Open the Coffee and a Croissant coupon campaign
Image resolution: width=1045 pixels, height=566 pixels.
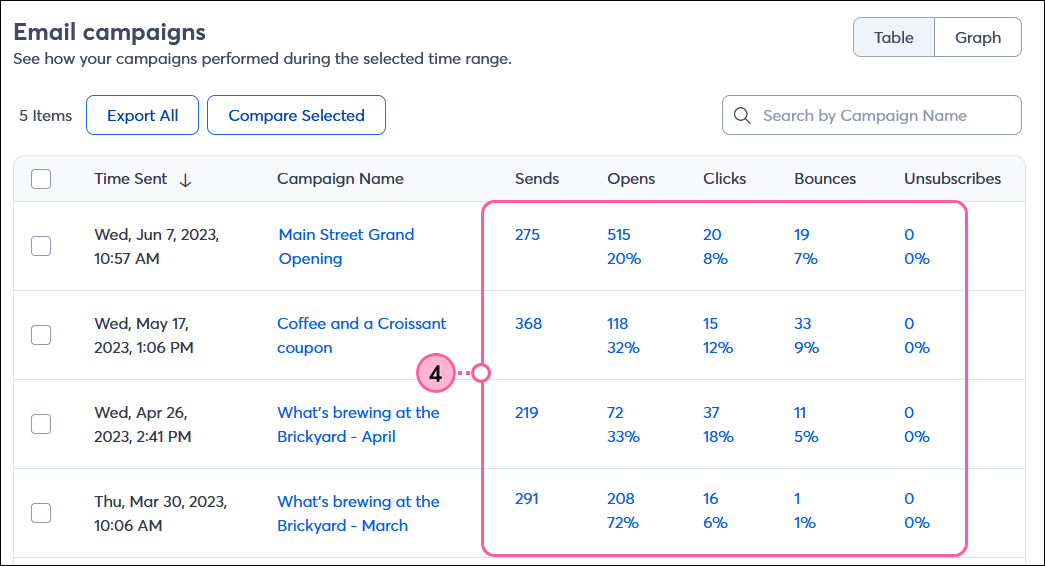362,335
